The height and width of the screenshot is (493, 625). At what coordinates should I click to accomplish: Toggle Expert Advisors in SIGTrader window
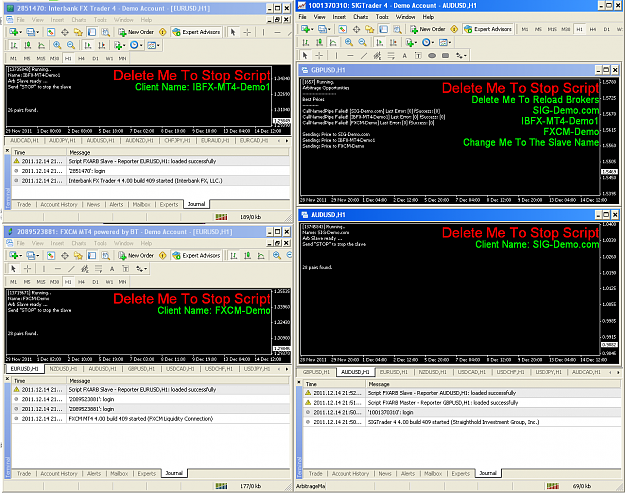488,29
